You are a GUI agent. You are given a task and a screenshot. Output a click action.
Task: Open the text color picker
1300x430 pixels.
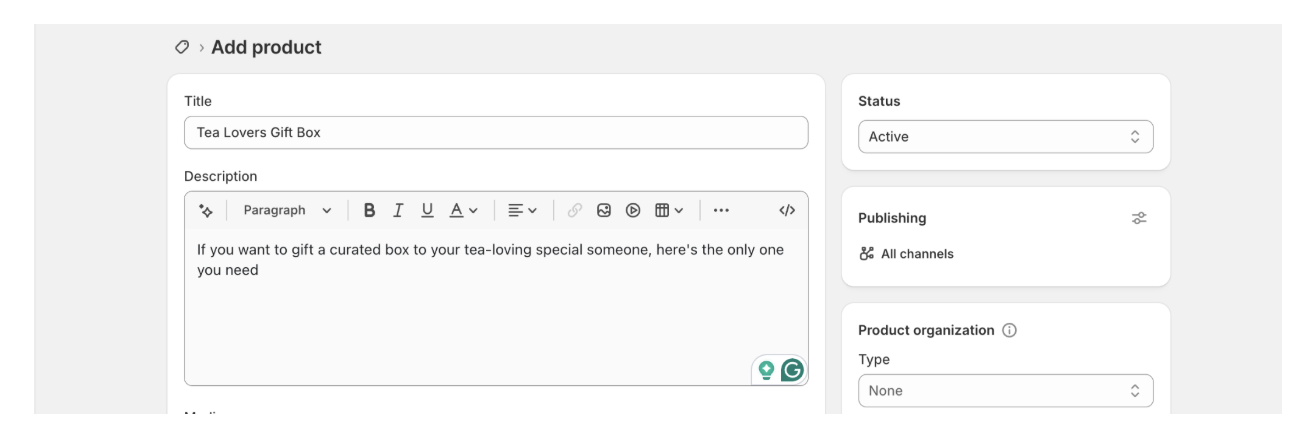click(463, 210)
